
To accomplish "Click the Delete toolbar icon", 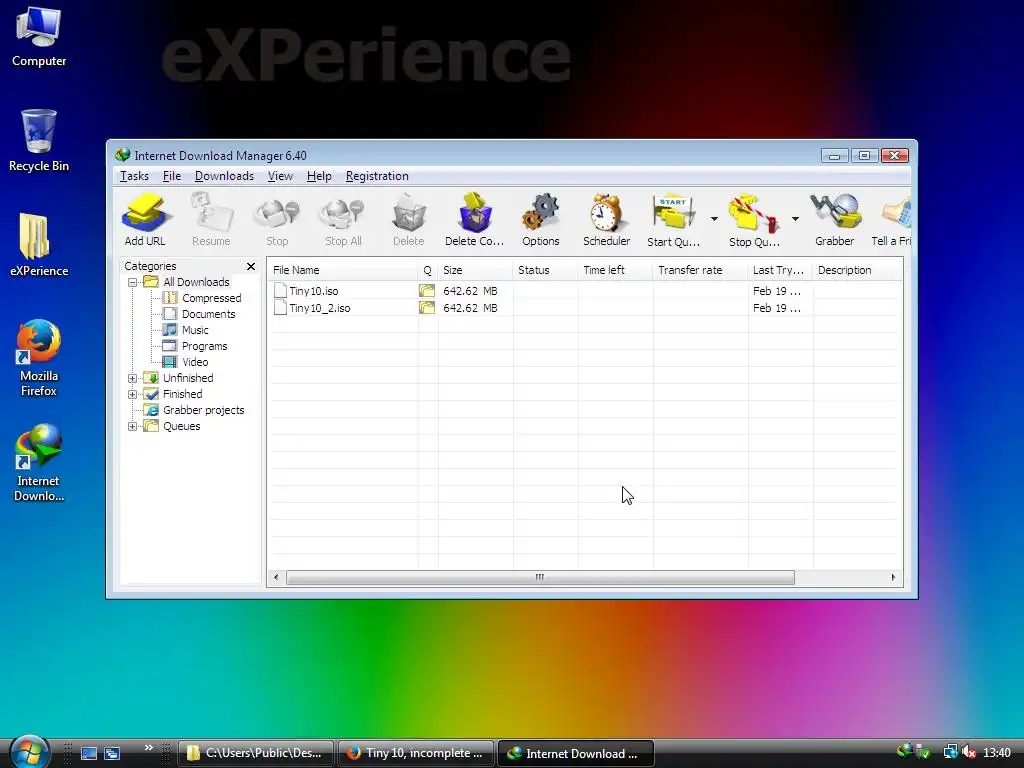I will click(x=409, y=219).
